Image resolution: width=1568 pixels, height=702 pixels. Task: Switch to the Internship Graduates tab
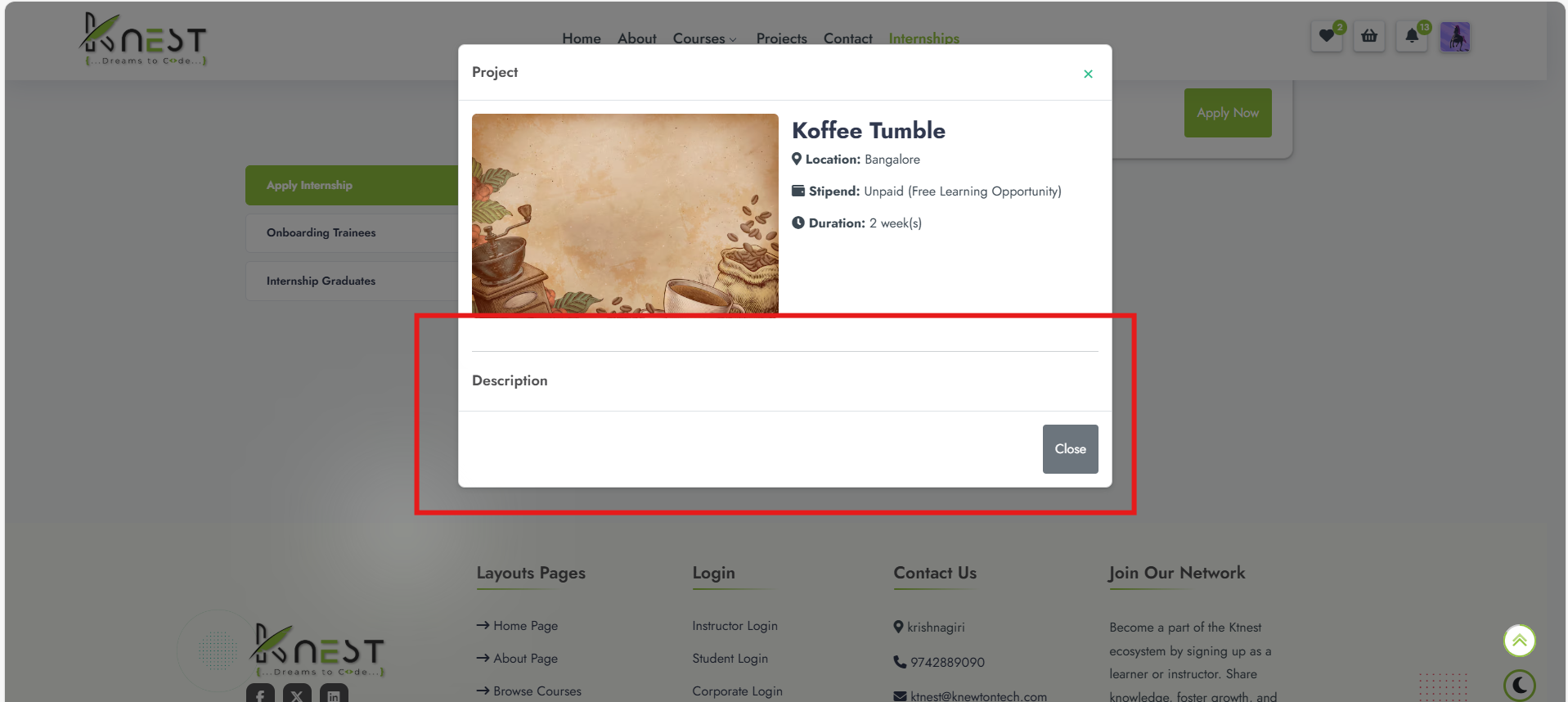pos(352,281)
